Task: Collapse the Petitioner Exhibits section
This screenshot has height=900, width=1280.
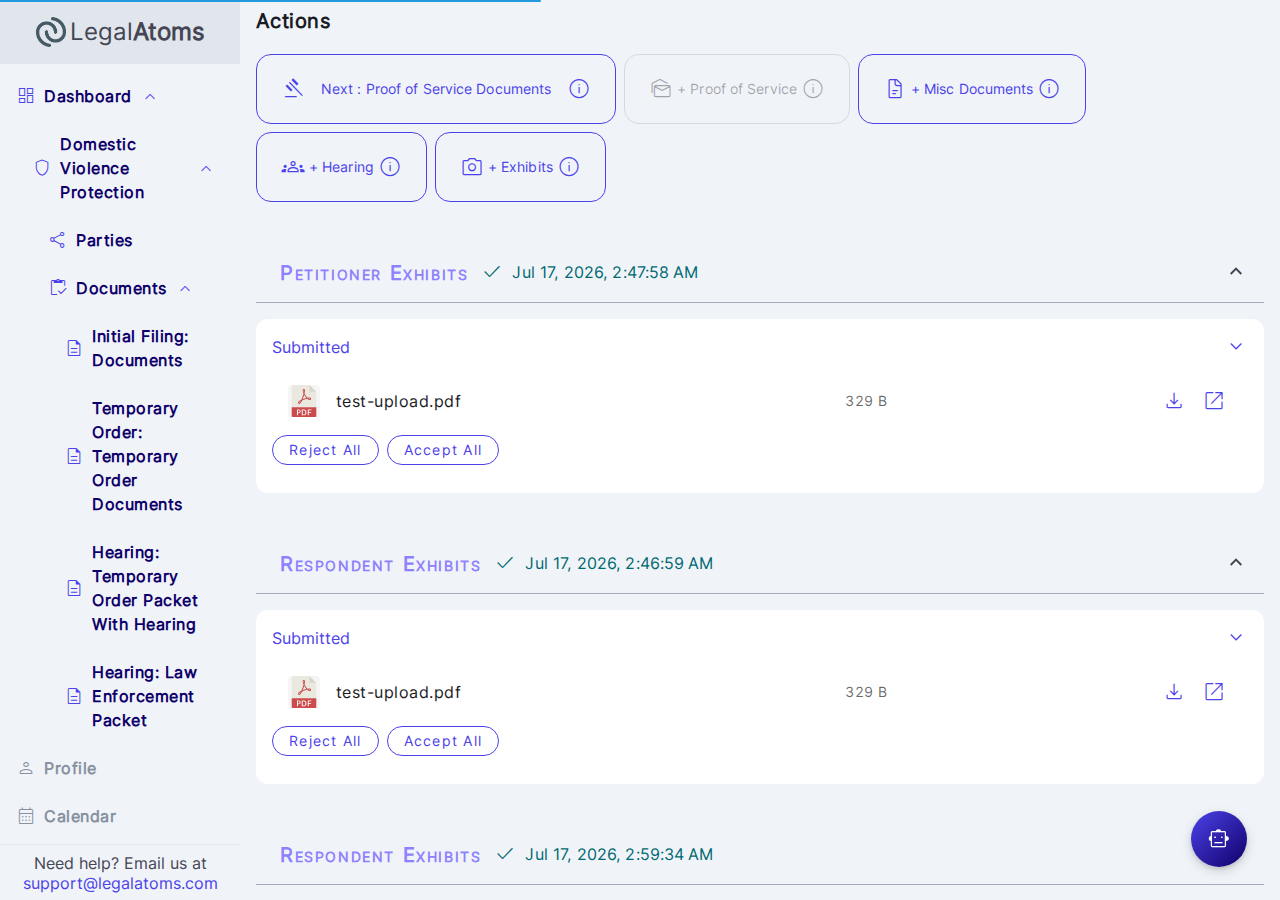Action: tap(1236, 271)
